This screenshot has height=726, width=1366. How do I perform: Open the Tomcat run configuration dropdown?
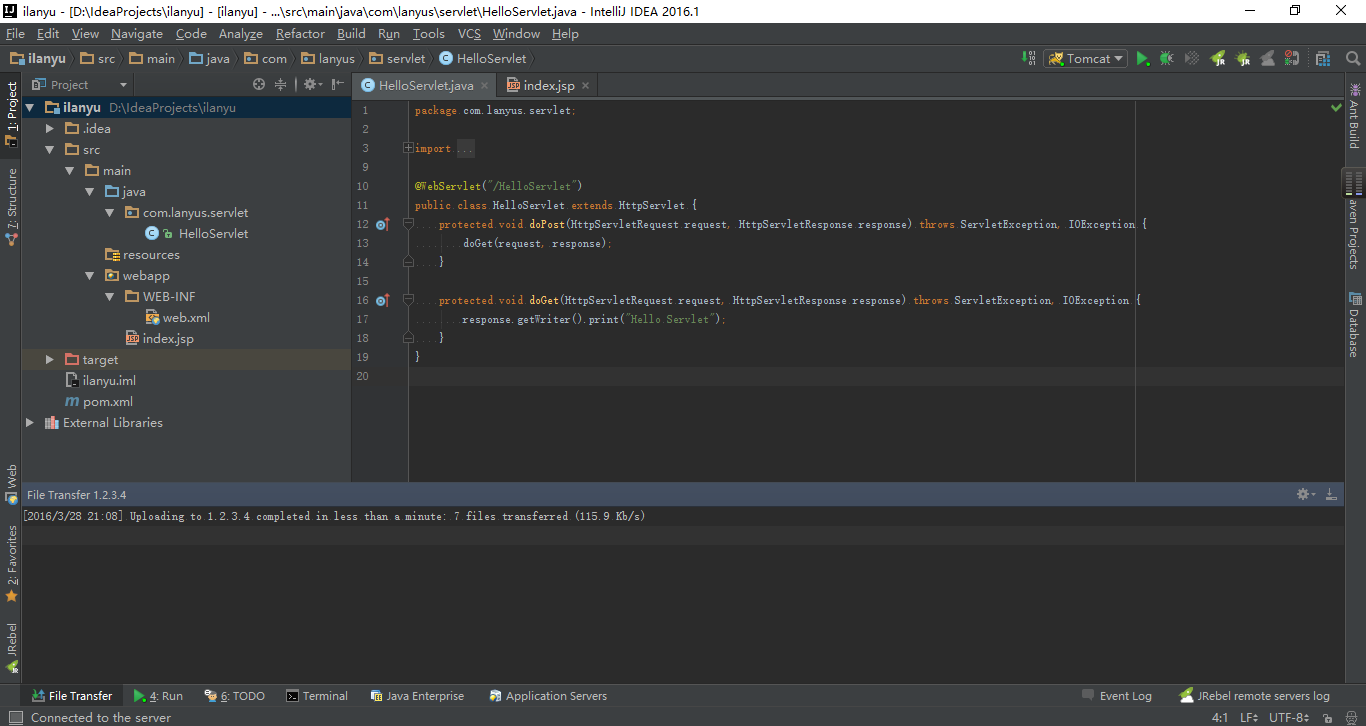pos(1086,59)
